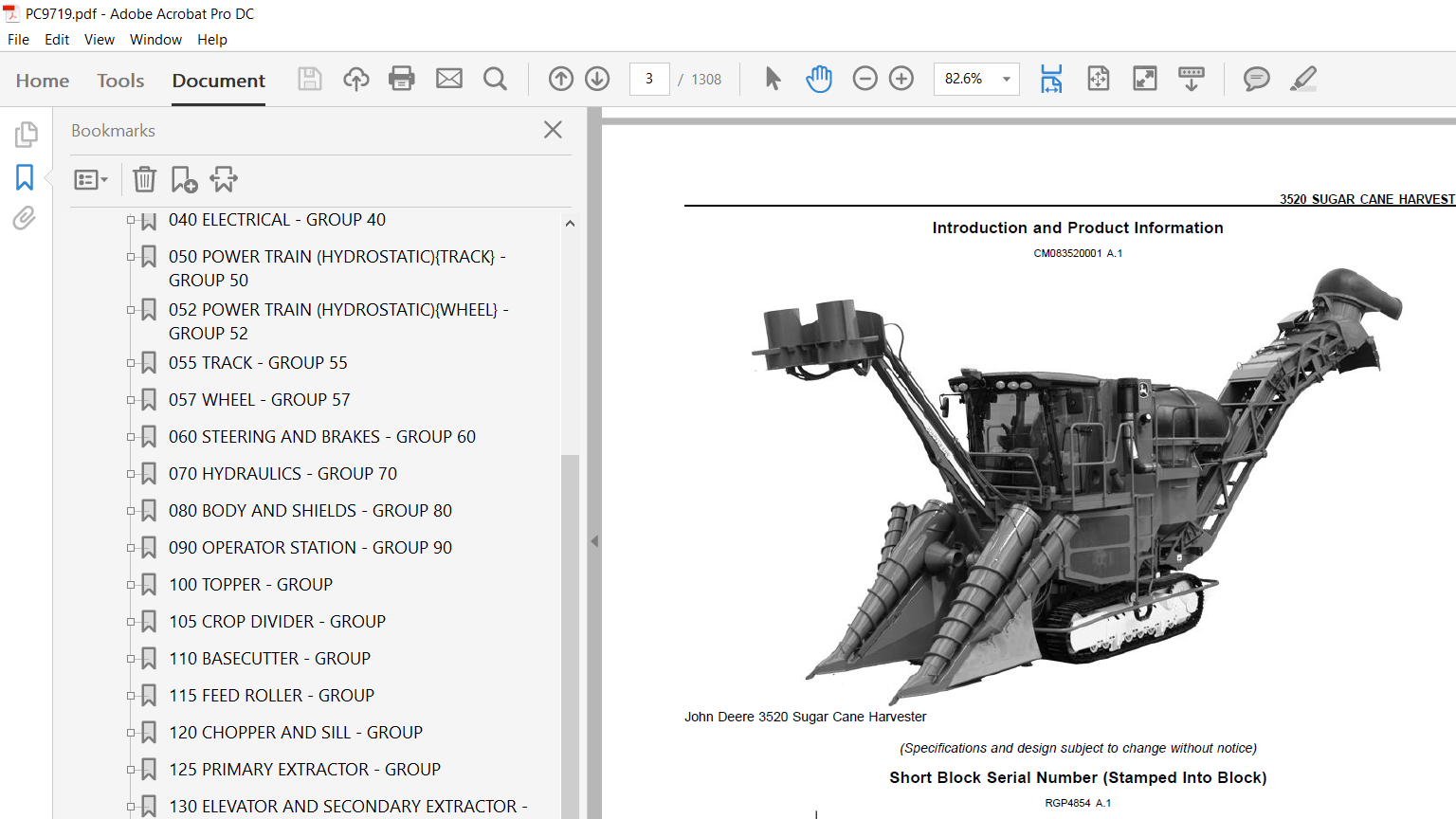Click Find current bookmark icon

pyautogui.click(x=225, y=179)
